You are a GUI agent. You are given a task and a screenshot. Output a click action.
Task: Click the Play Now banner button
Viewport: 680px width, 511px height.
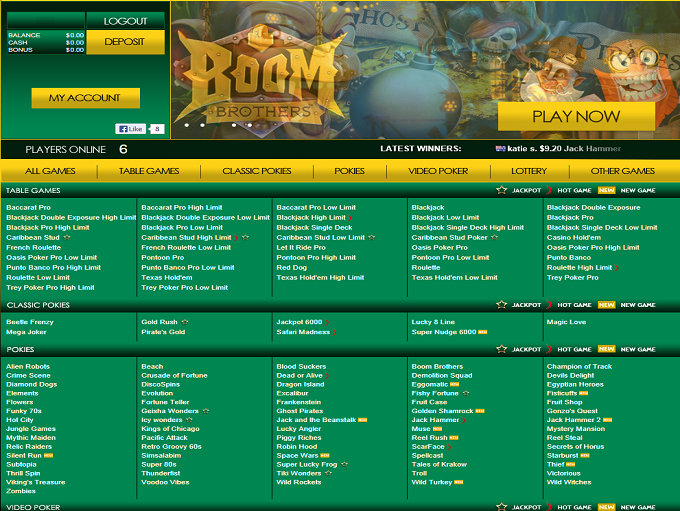(x=576, y=116)
